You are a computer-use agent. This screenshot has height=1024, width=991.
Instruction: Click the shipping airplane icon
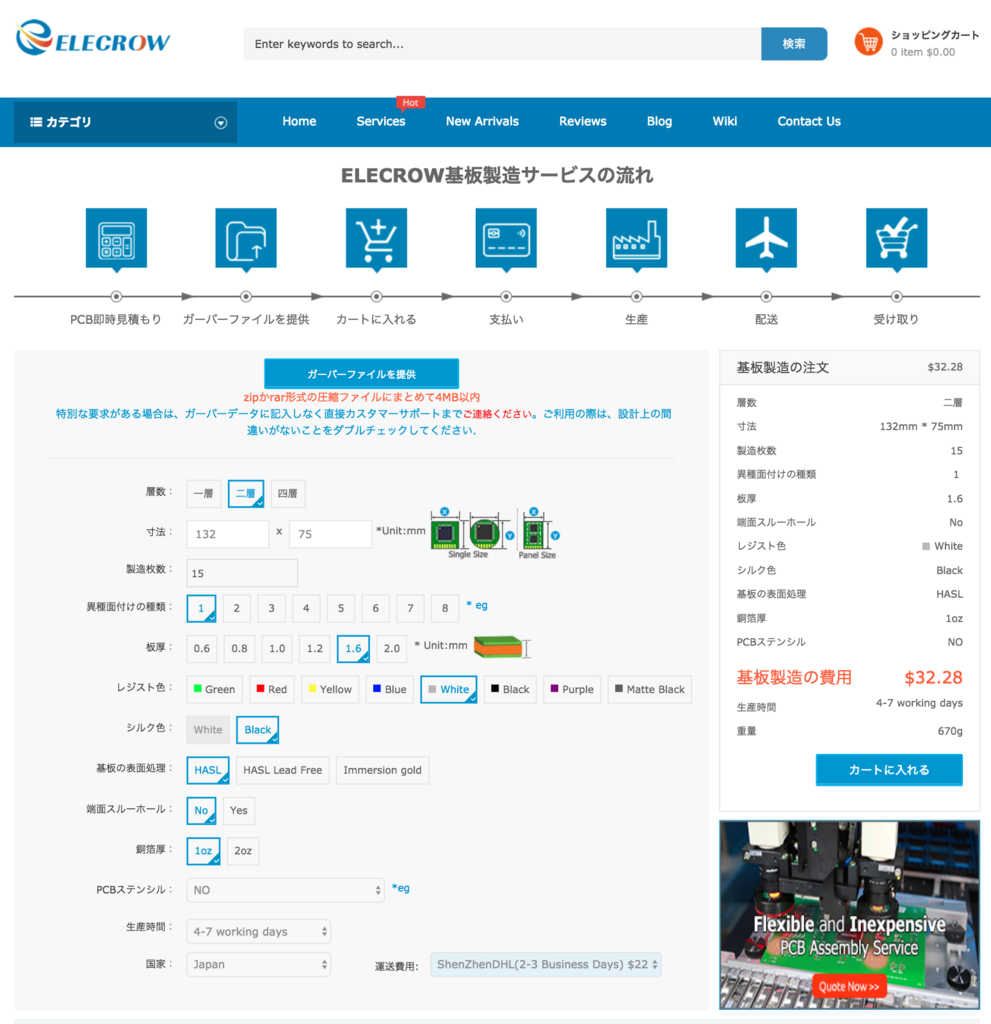coord(766,238)
